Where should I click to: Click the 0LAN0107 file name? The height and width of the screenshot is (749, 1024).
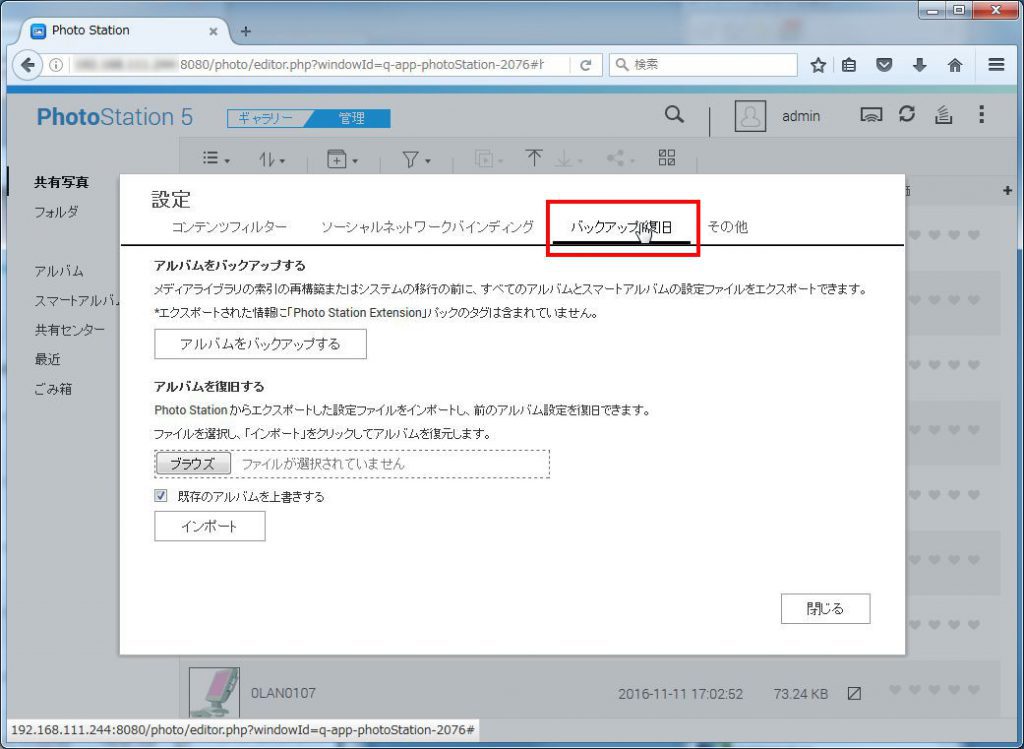click(283, 693)
